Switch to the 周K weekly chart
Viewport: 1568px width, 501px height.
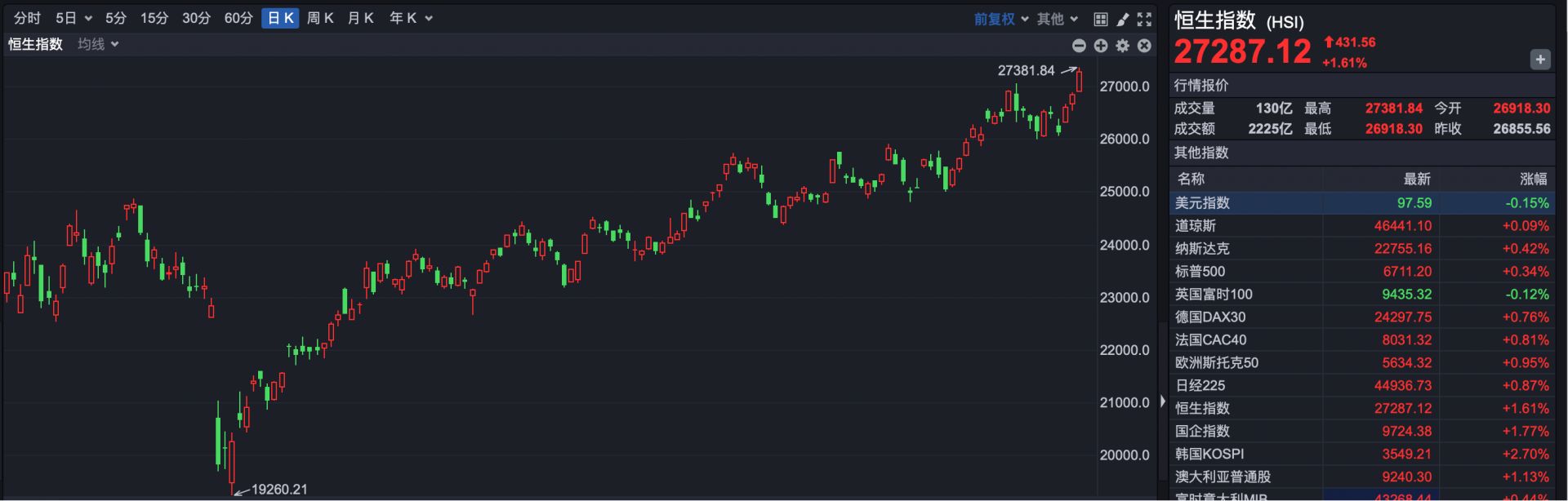click(319, 18)
